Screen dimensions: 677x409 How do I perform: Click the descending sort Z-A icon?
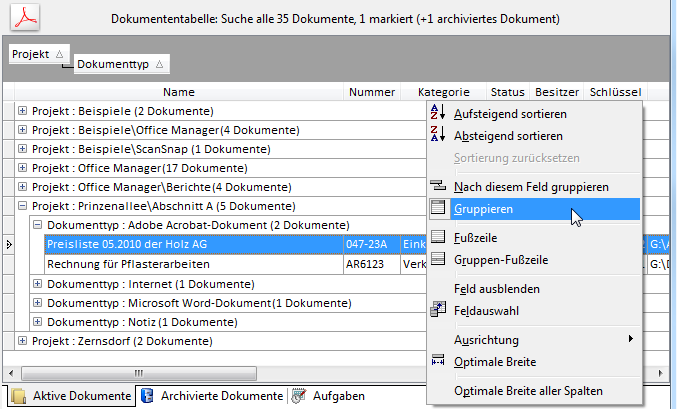click(437, 135)
